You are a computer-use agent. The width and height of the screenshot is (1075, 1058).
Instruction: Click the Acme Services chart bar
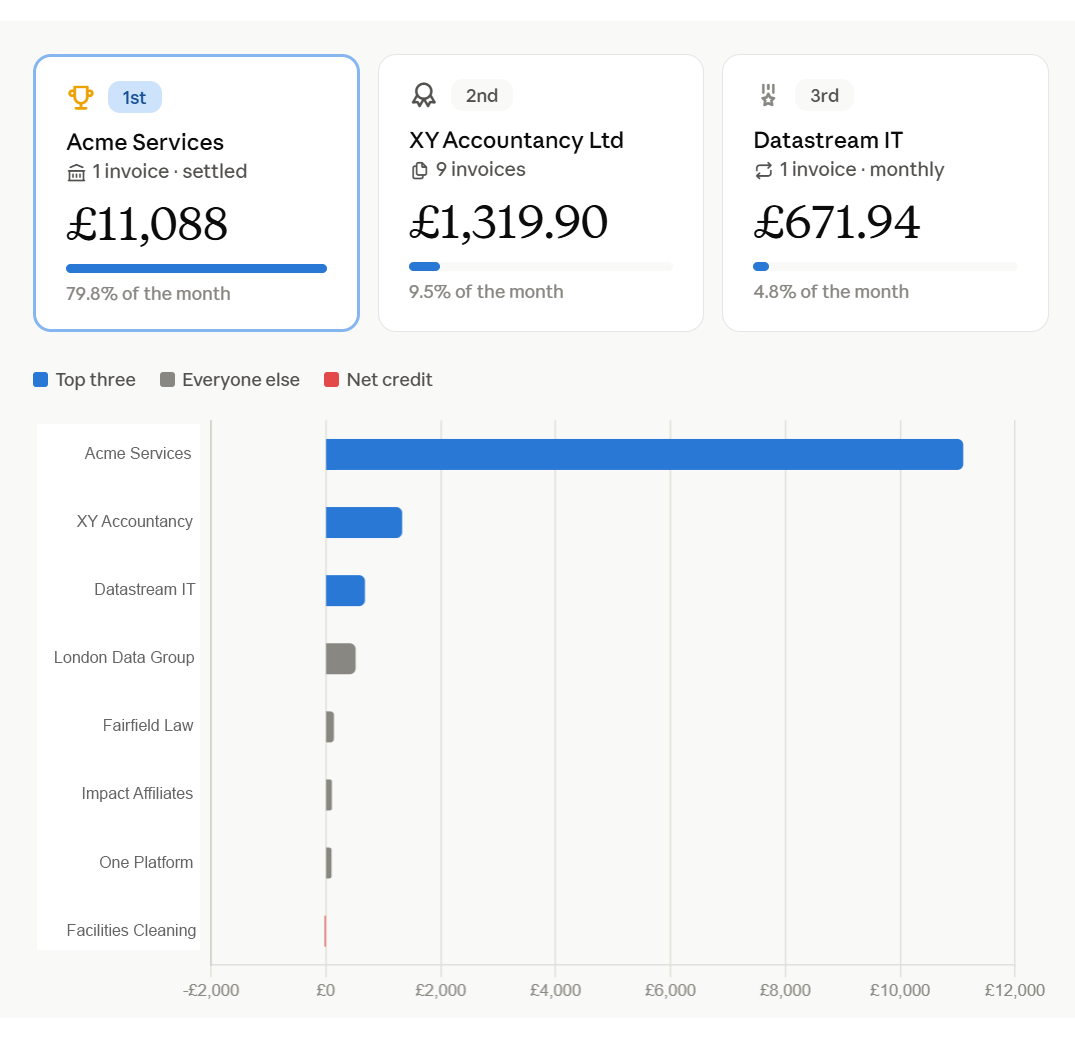(644, 455)
